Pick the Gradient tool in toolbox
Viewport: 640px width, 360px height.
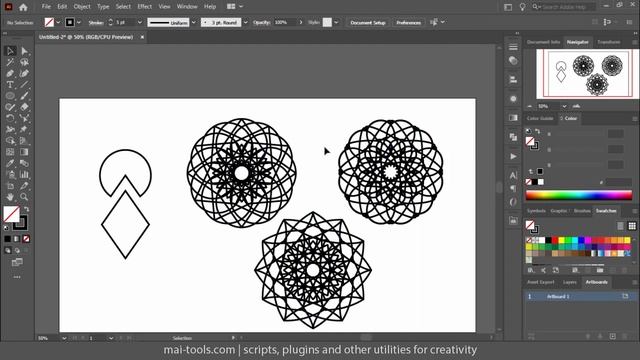point(24,152)
